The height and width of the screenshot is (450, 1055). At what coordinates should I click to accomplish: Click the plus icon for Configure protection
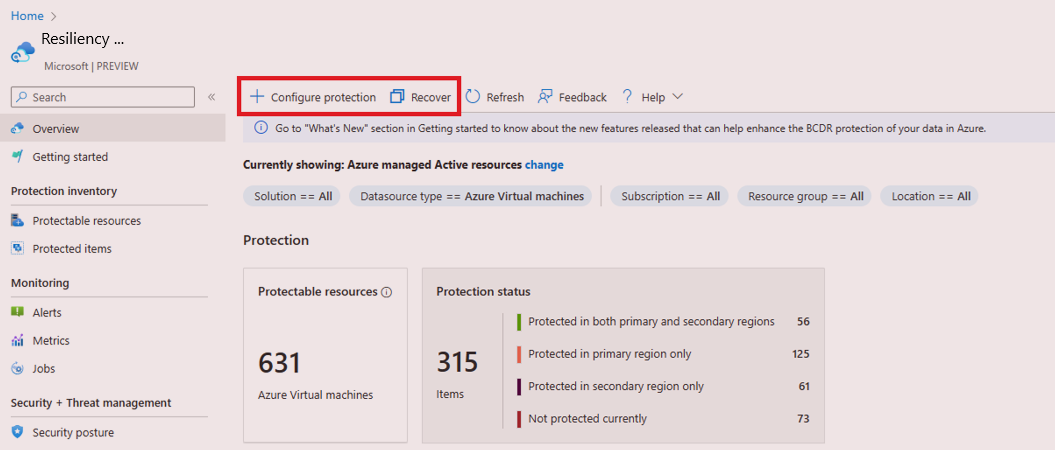click(x=257, y=97)
